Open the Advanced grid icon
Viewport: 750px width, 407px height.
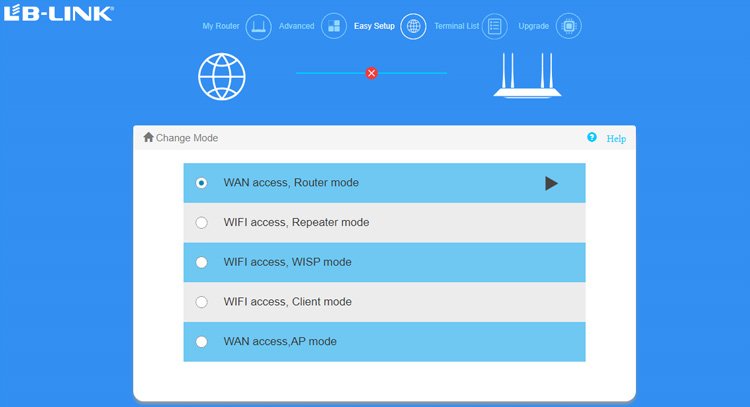pos(334,26)
